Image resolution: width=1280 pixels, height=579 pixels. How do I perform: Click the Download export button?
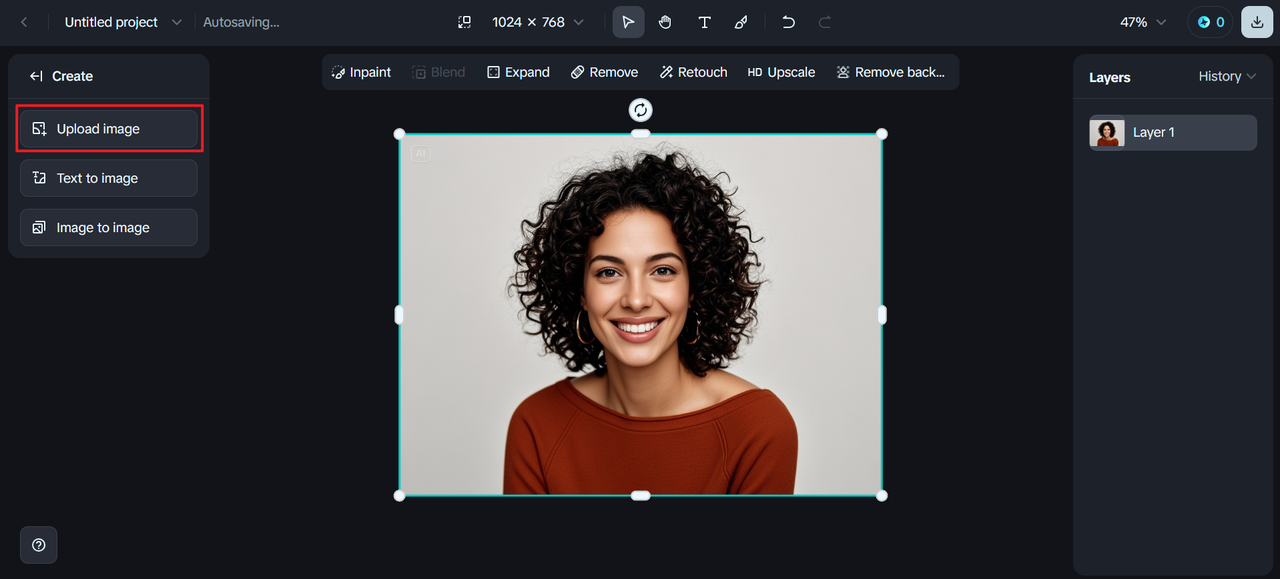click(1257, 22)
